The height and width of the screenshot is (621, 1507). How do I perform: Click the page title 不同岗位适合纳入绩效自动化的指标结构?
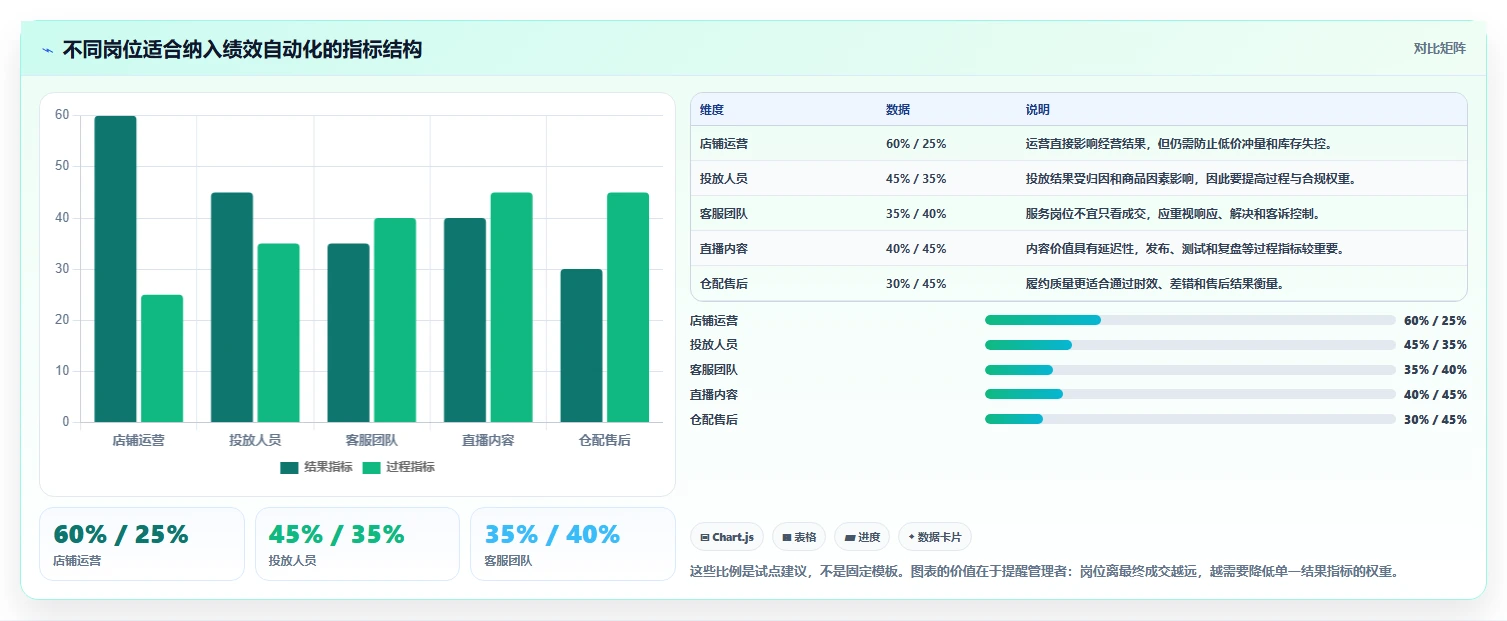[x=242, y=49]
